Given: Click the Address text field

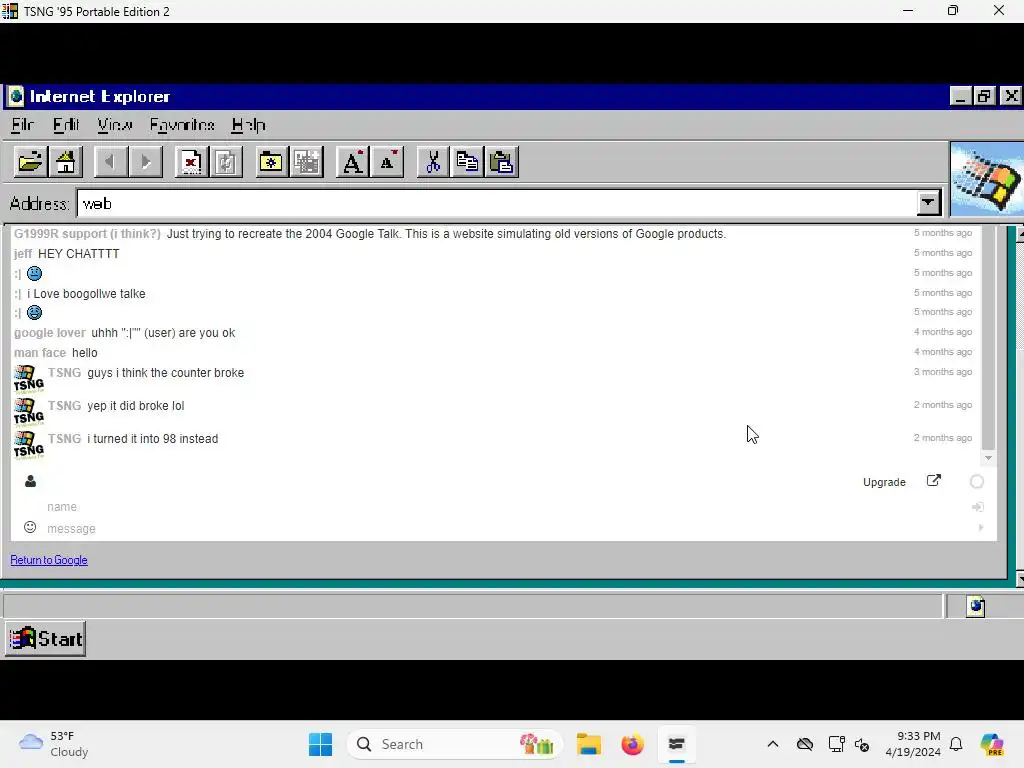Looking at the screenshot, I should click(496, 203).
